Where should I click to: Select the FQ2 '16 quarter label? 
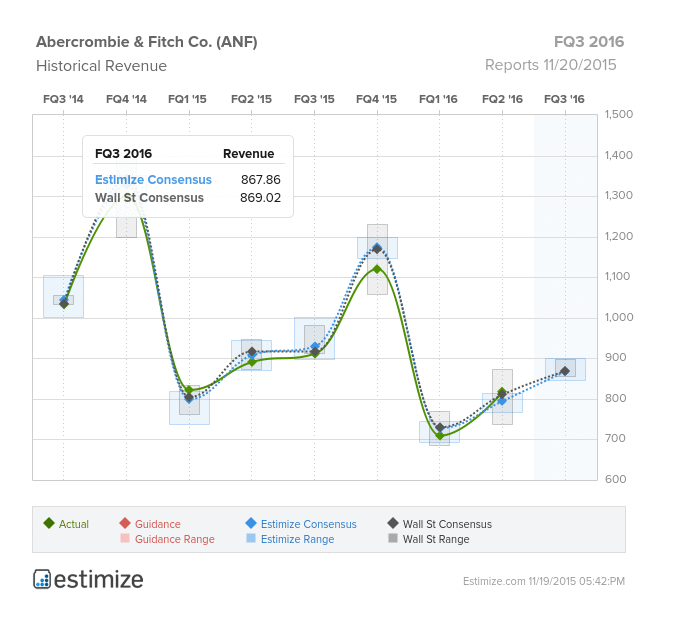pos(502,99)
